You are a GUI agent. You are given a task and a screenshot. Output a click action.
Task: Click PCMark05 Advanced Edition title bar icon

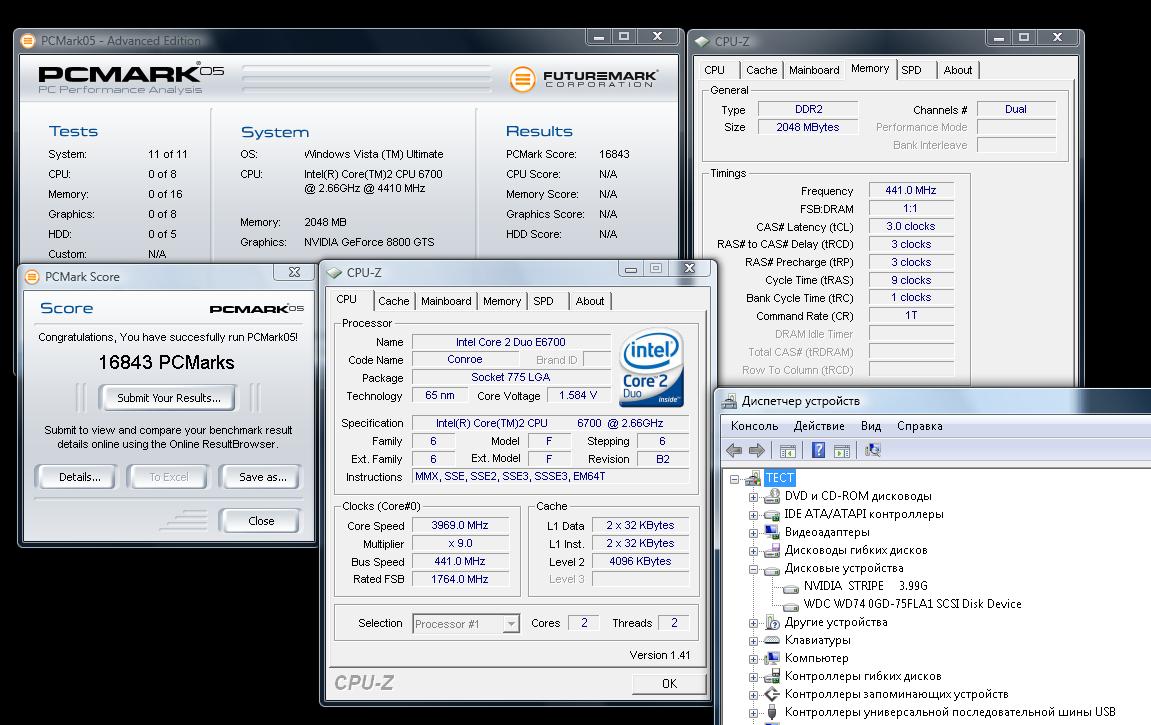pos(28,40)
